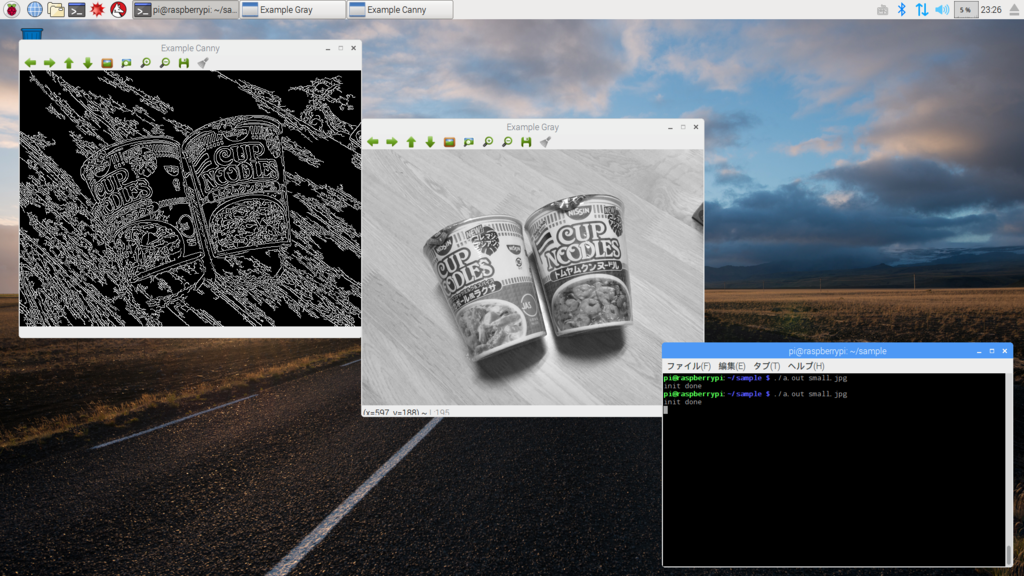
Task: Open Mathematica red spiky icon
Action: [97, 9]
